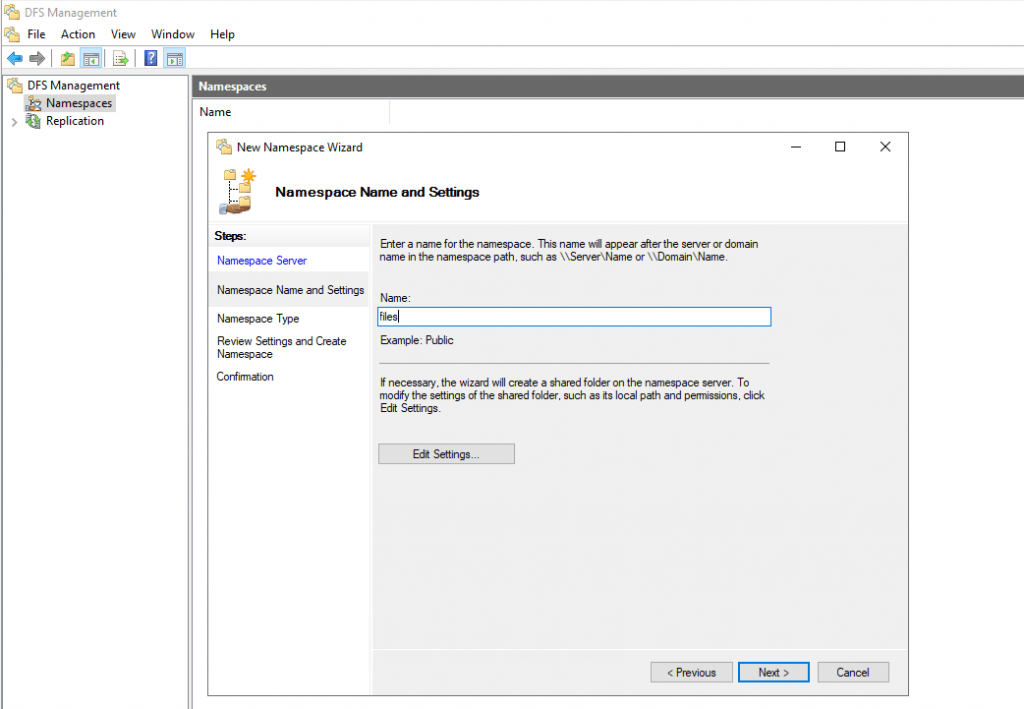Image resolution: width=1024 pixels, height=709 pixels.
Task: Click the Replication node icon in tree
Action: coord(33,121)
